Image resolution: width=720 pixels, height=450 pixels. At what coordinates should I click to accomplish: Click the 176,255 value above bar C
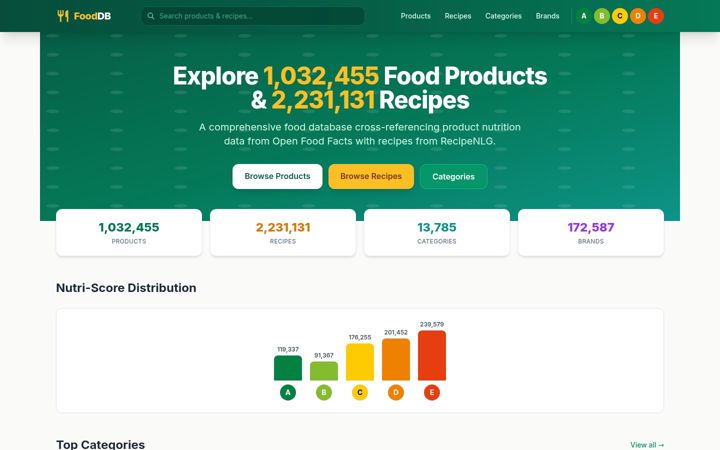pos(360,338)
